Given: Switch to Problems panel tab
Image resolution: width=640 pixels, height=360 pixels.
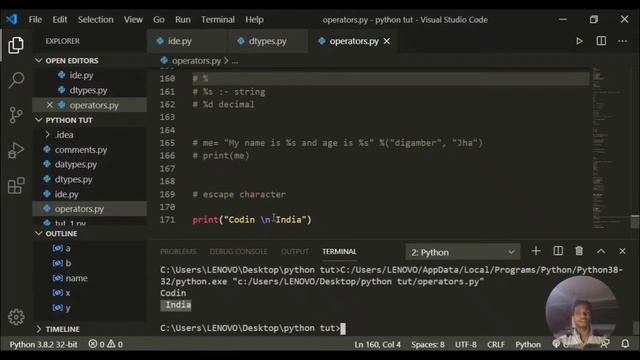Looking at the screenshot, I should (178, 251).
